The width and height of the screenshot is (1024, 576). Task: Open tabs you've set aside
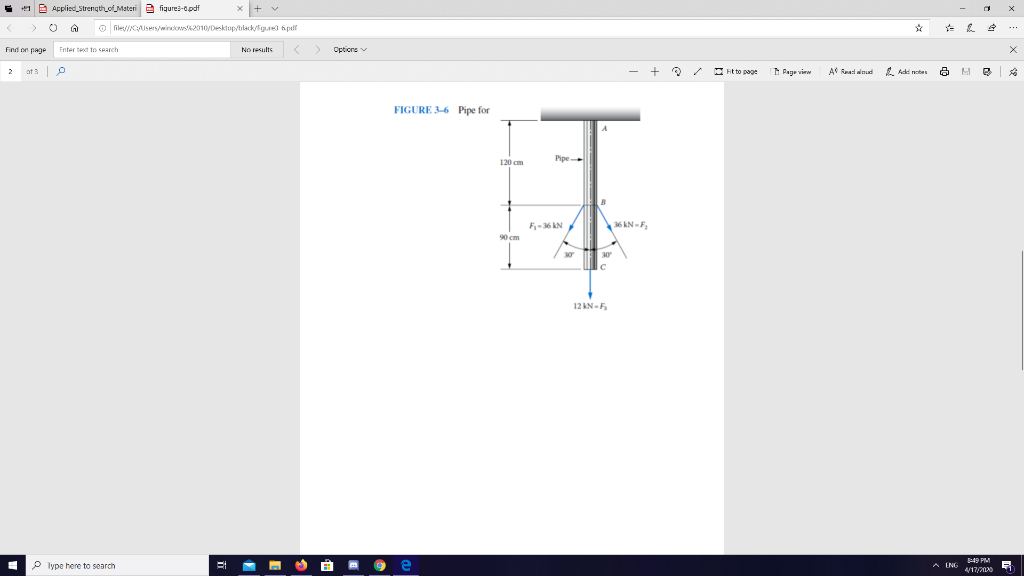[x=8, y=8]
